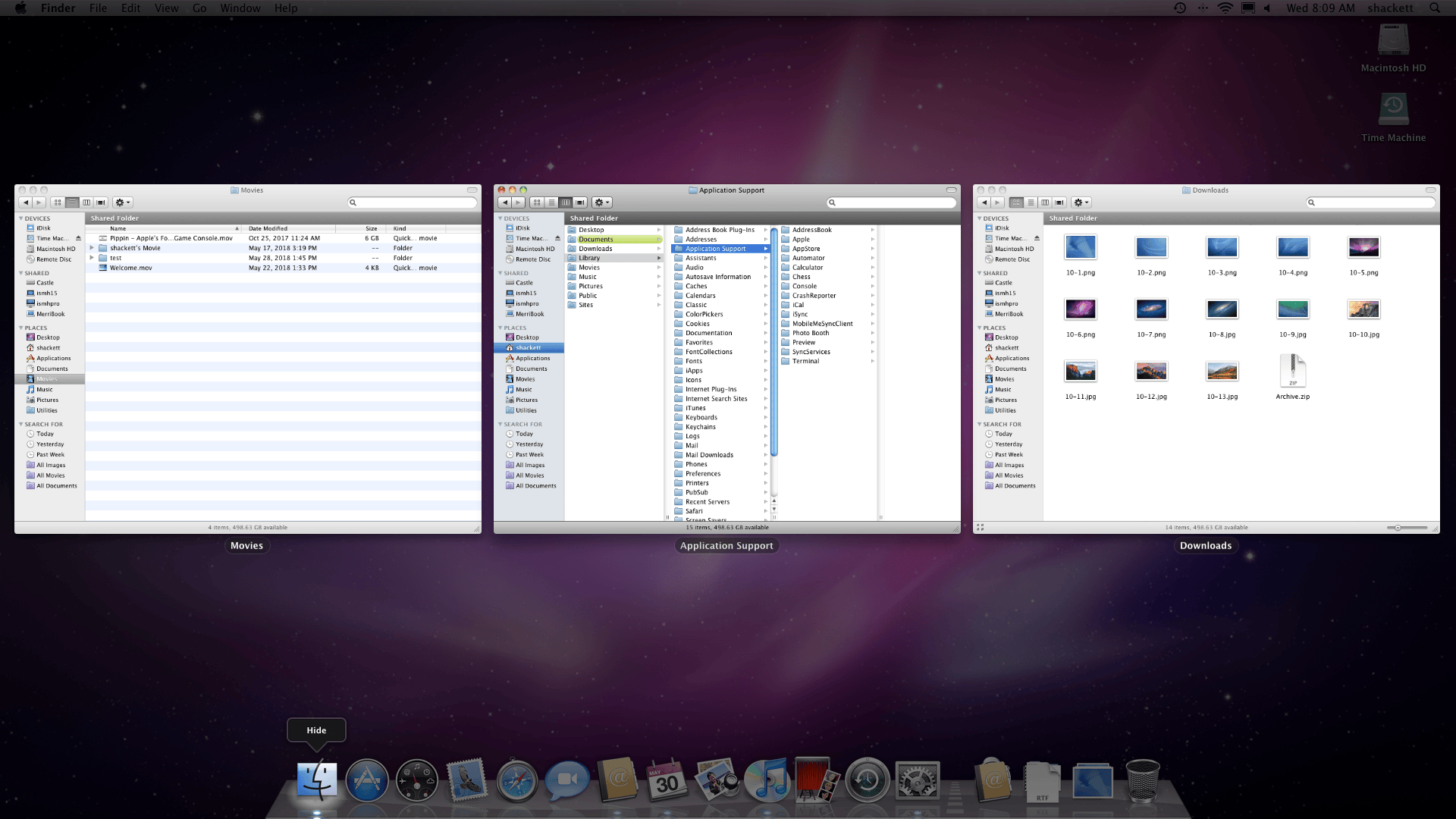Viewport: 1456px width, 819px height.
Task: Switch Application Support window to Cover Flow
Action: tap(580, 202)
